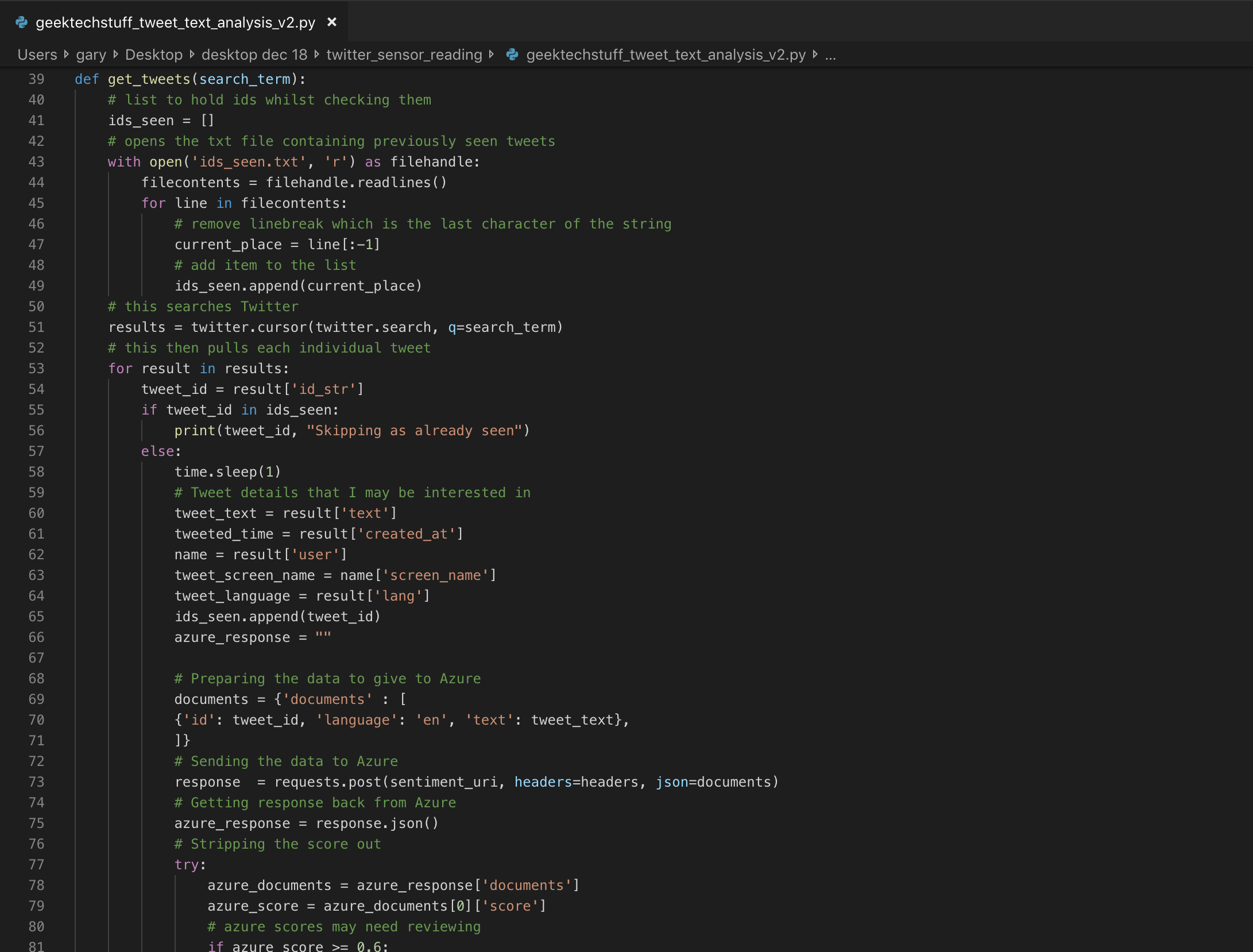Open the ellipsis at the end of breadcrumbs
Screen dimensions: 1253x952
click(830, 55)
